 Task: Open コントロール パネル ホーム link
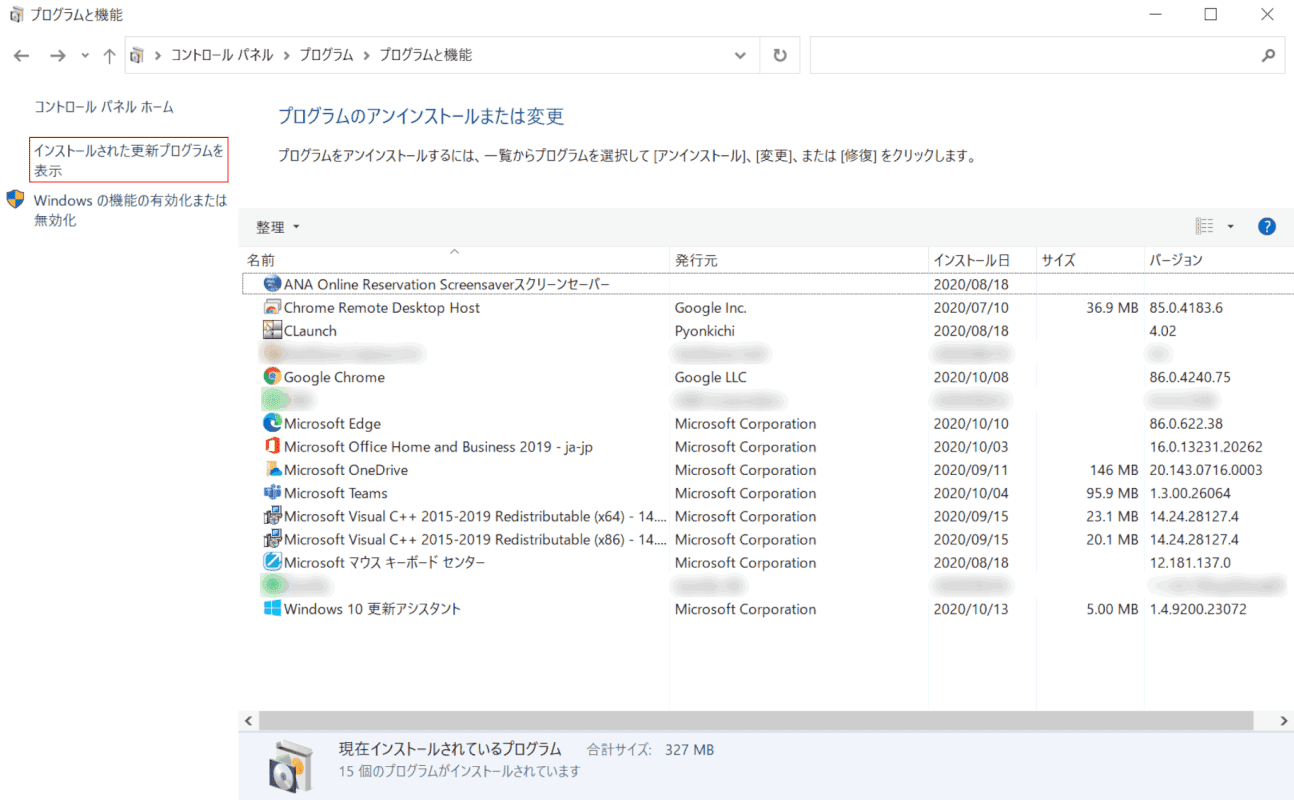[104, 107]
